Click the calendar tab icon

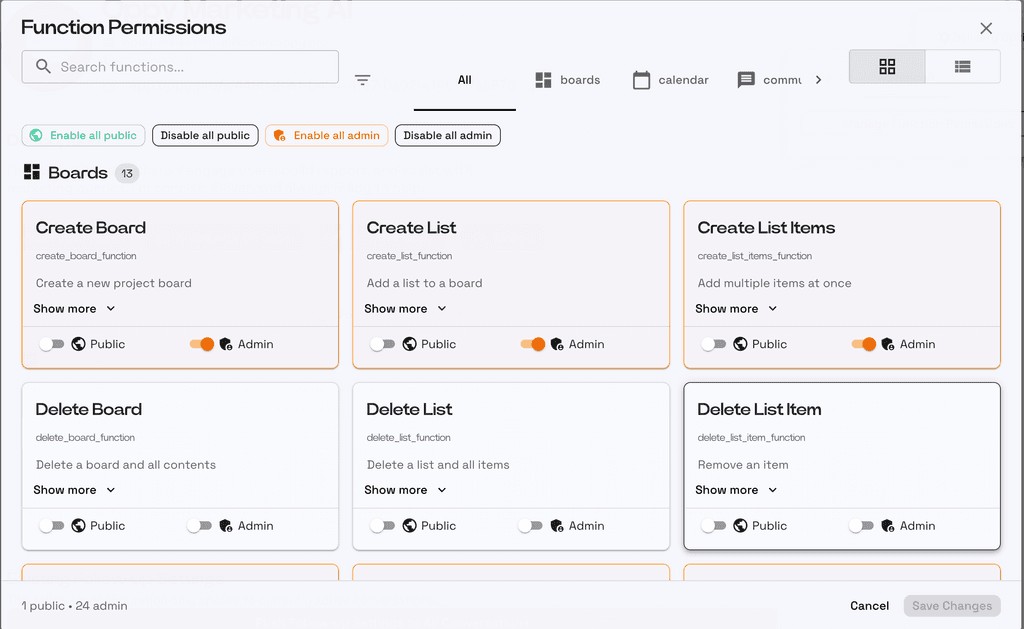(641, 80)
